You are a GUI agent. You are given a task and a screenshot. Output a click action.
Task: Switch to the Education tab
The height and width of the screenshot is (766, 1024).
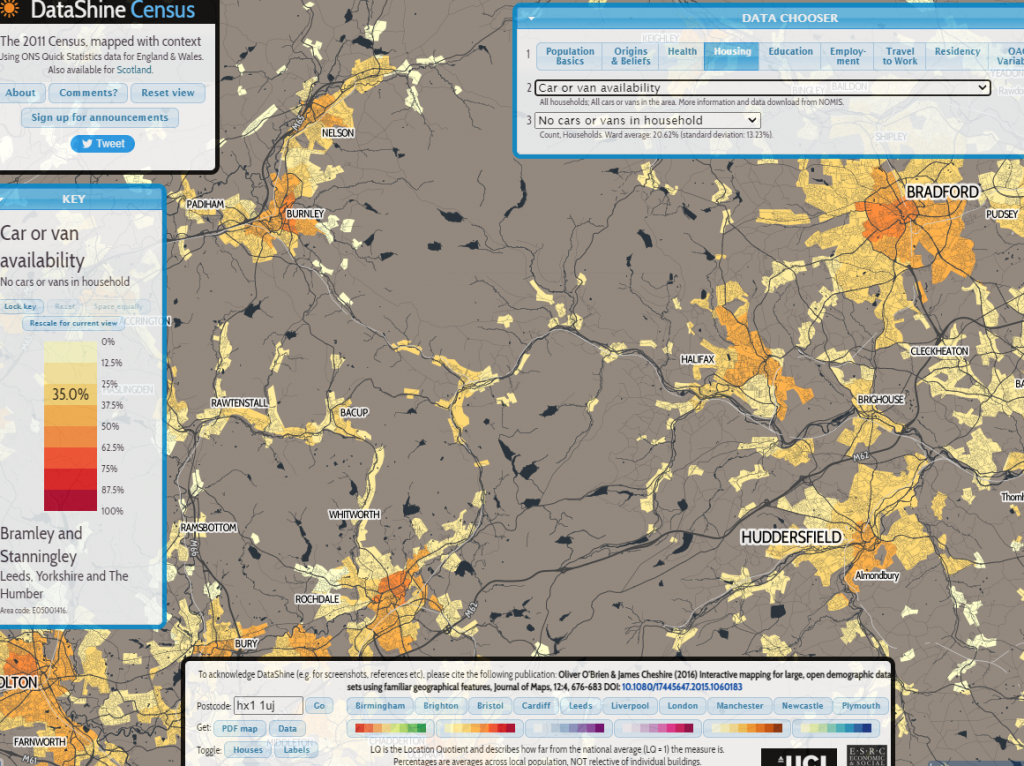[790, 56]
